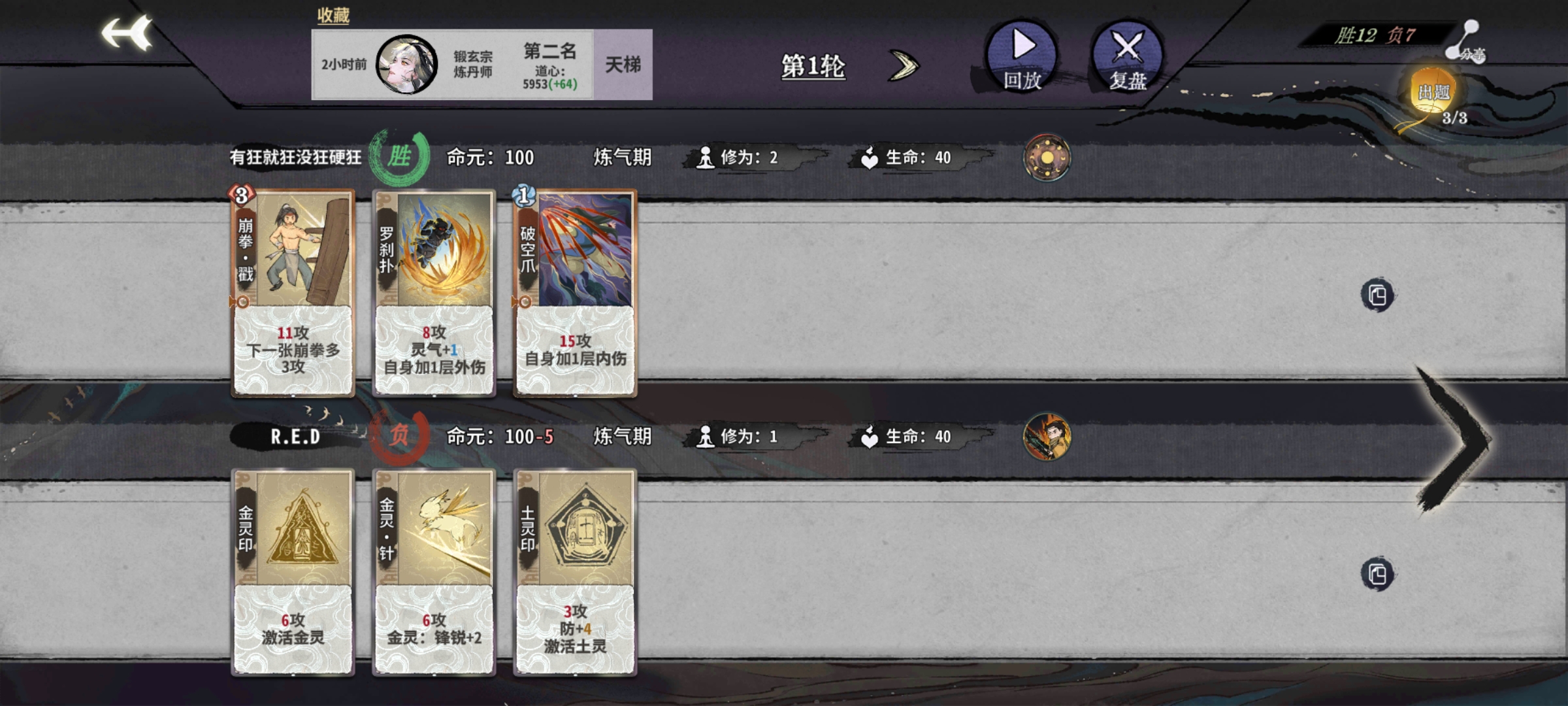This screenshot has width=1568, height=706.
Task: Advance to the next round with the chevron beside 第1轮
Action: 904,65
